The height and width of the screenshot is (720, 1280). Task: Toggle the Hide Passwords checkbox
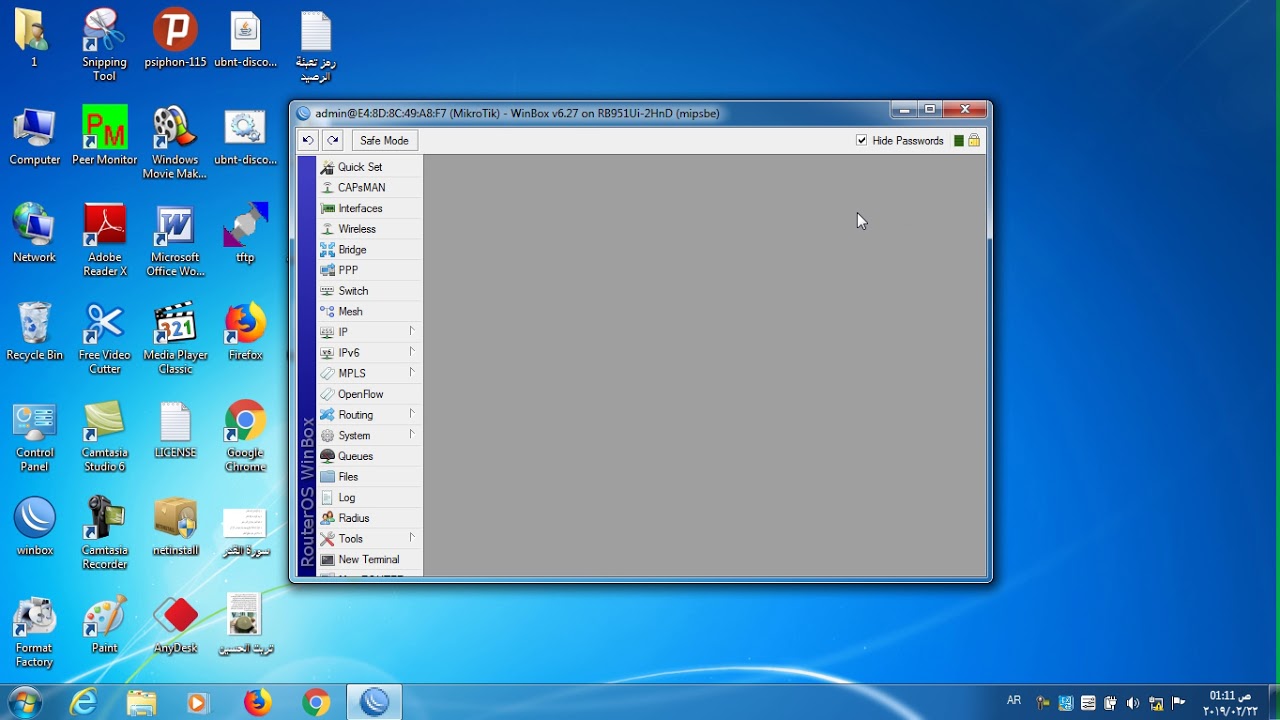862,141
